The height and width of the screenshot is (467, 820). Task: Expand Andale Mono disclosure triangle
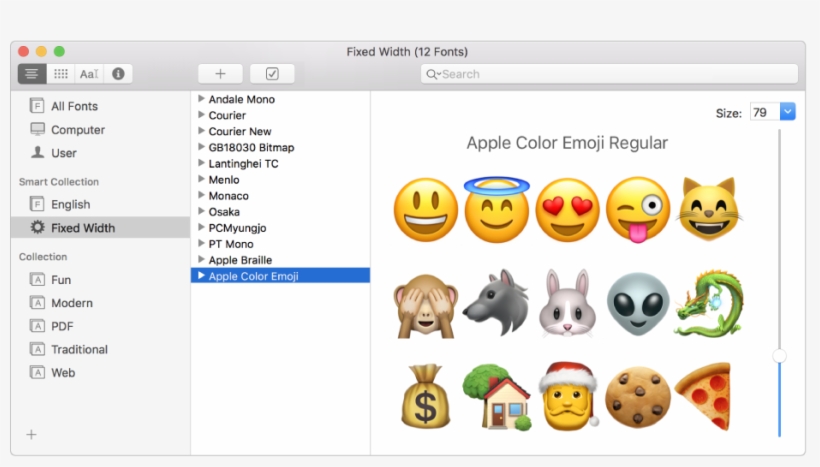click(201, 98)
